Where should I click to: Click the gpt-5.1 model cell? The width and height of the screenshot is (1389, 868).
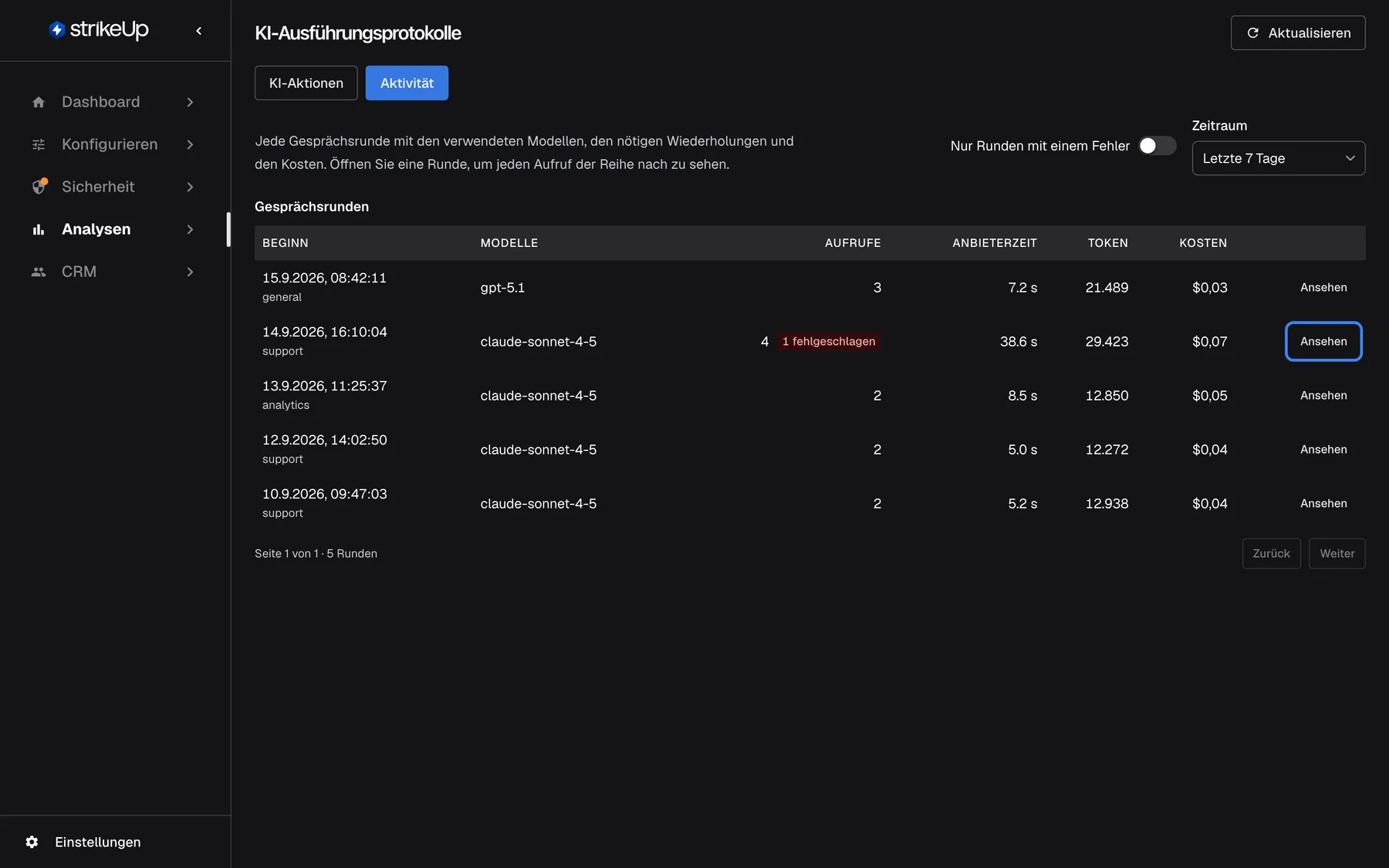pyautogui.click(x=502, y=287)
